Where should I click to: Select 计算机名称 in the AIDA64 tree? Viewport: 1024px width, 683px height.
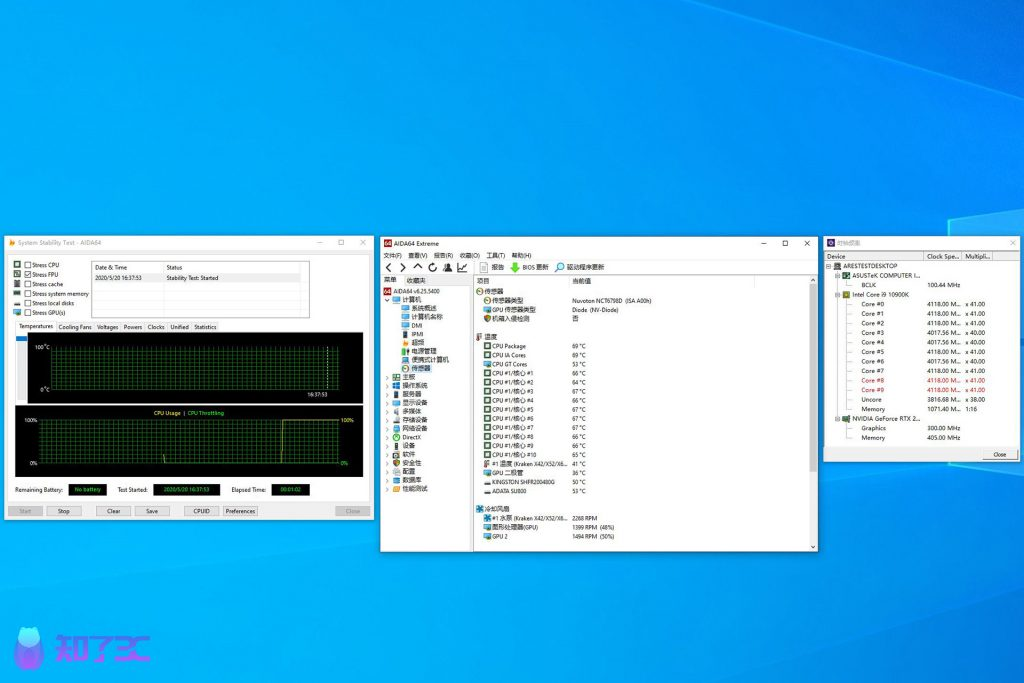pyautogui.click(x=422, y=317)
